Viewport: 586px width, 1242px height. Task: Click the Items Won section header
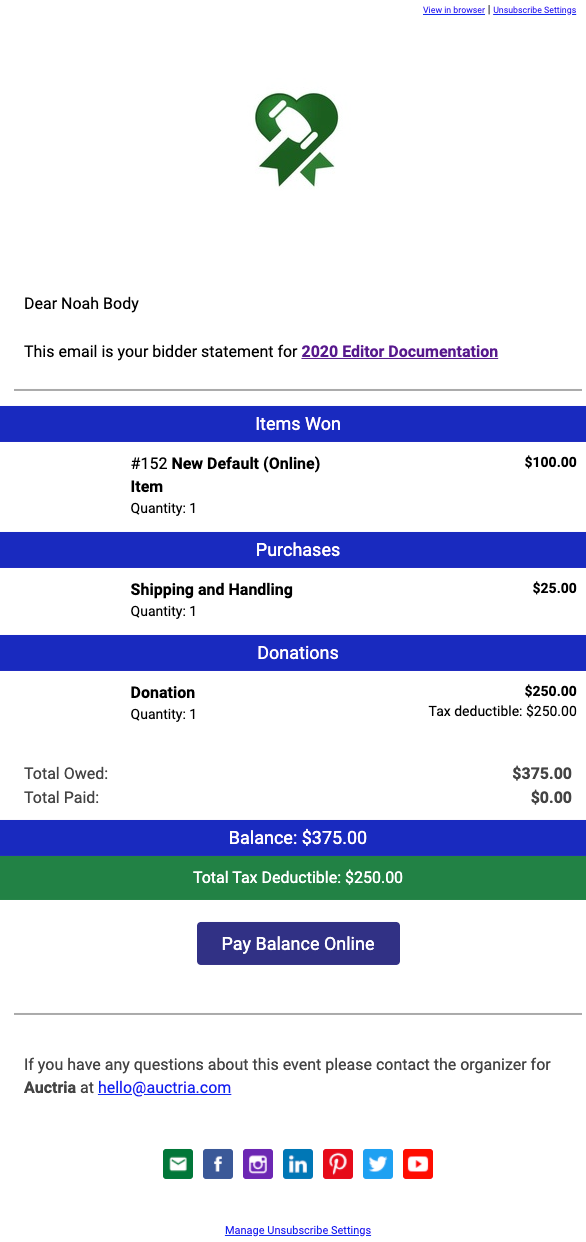click(x=293, y=424)
